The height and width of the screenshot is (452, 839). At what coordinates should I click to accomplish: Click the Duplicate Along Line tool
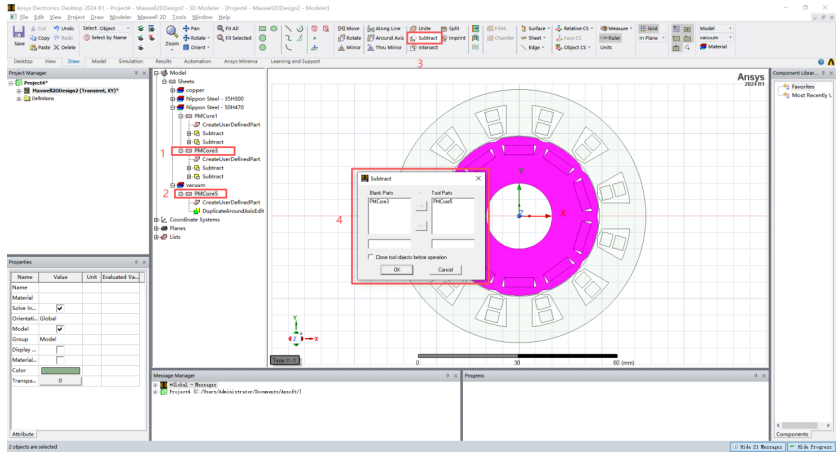(384, 28)
